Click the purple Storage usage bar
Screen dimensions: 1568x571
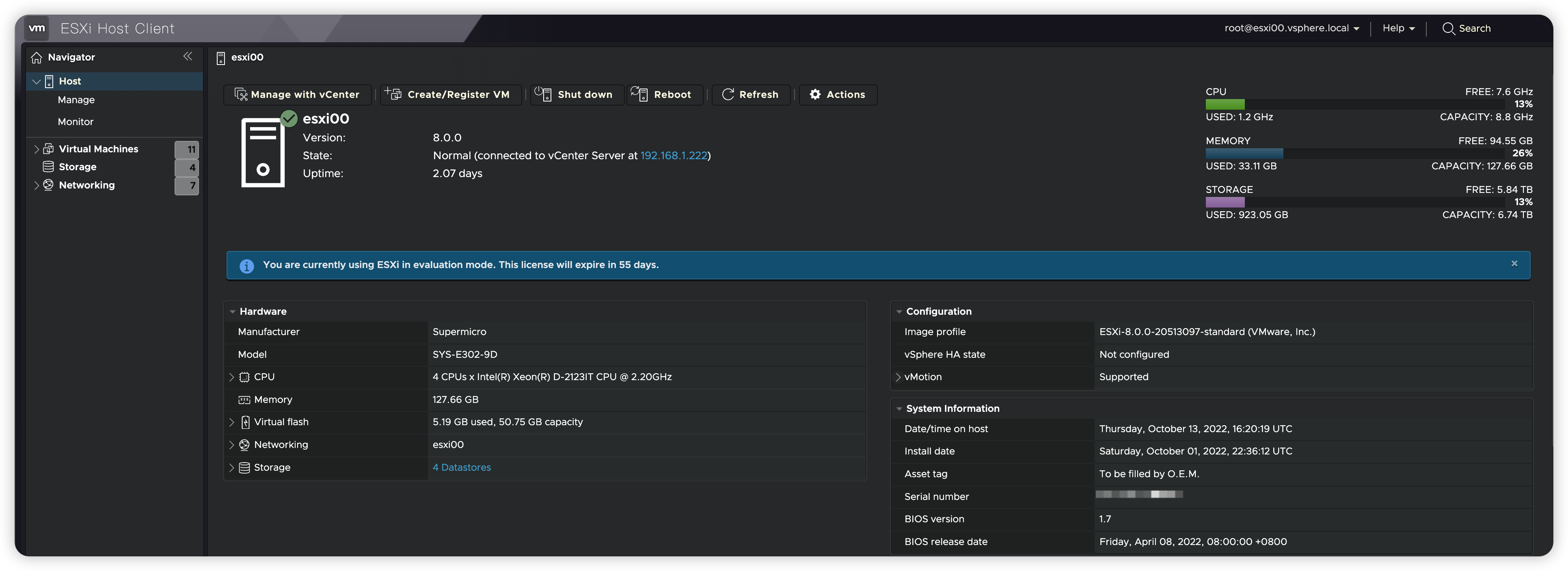pyautogui.click(x=1225, y=202)
